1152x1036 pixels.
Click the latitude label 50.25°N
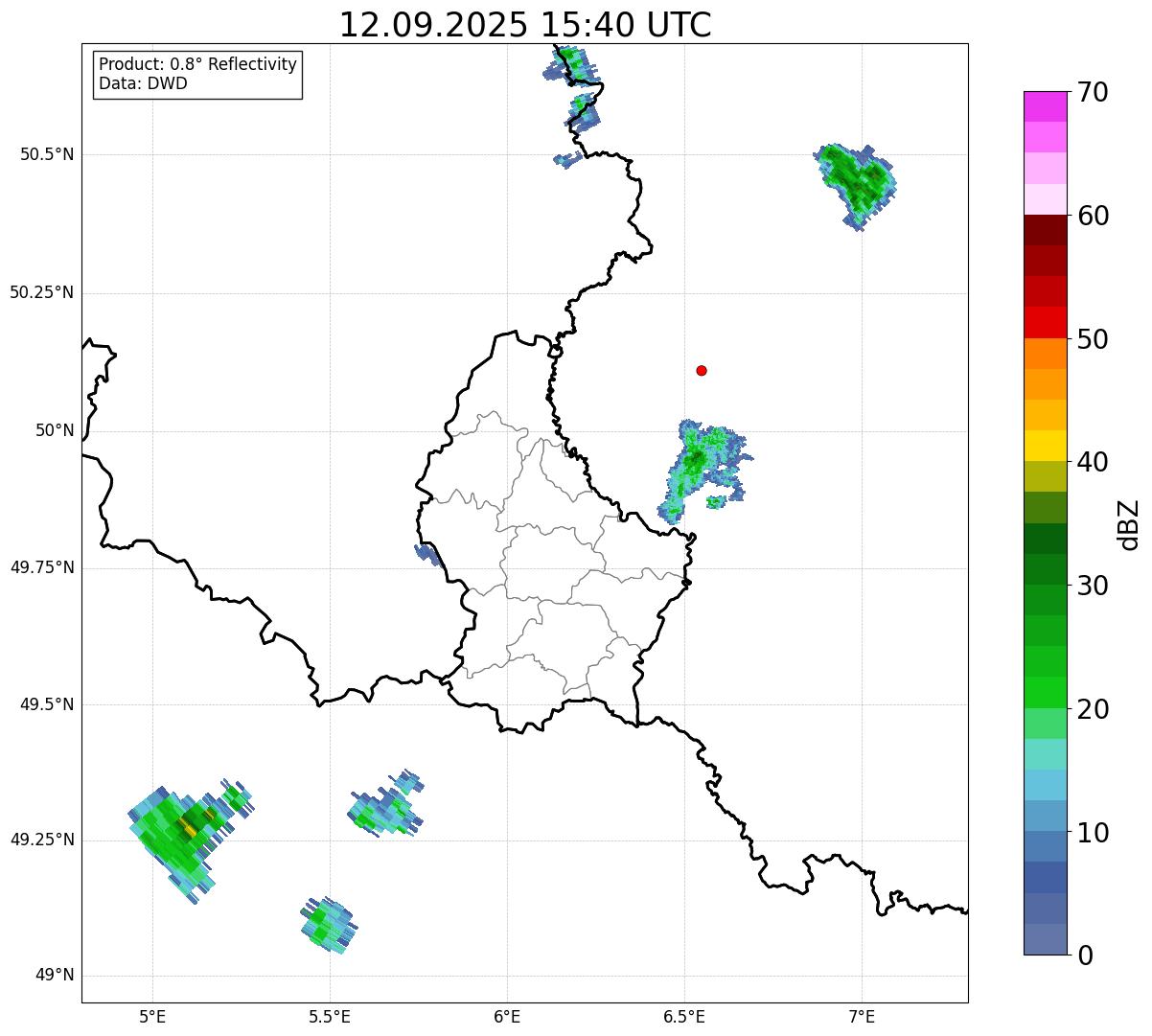pos(42,292)
